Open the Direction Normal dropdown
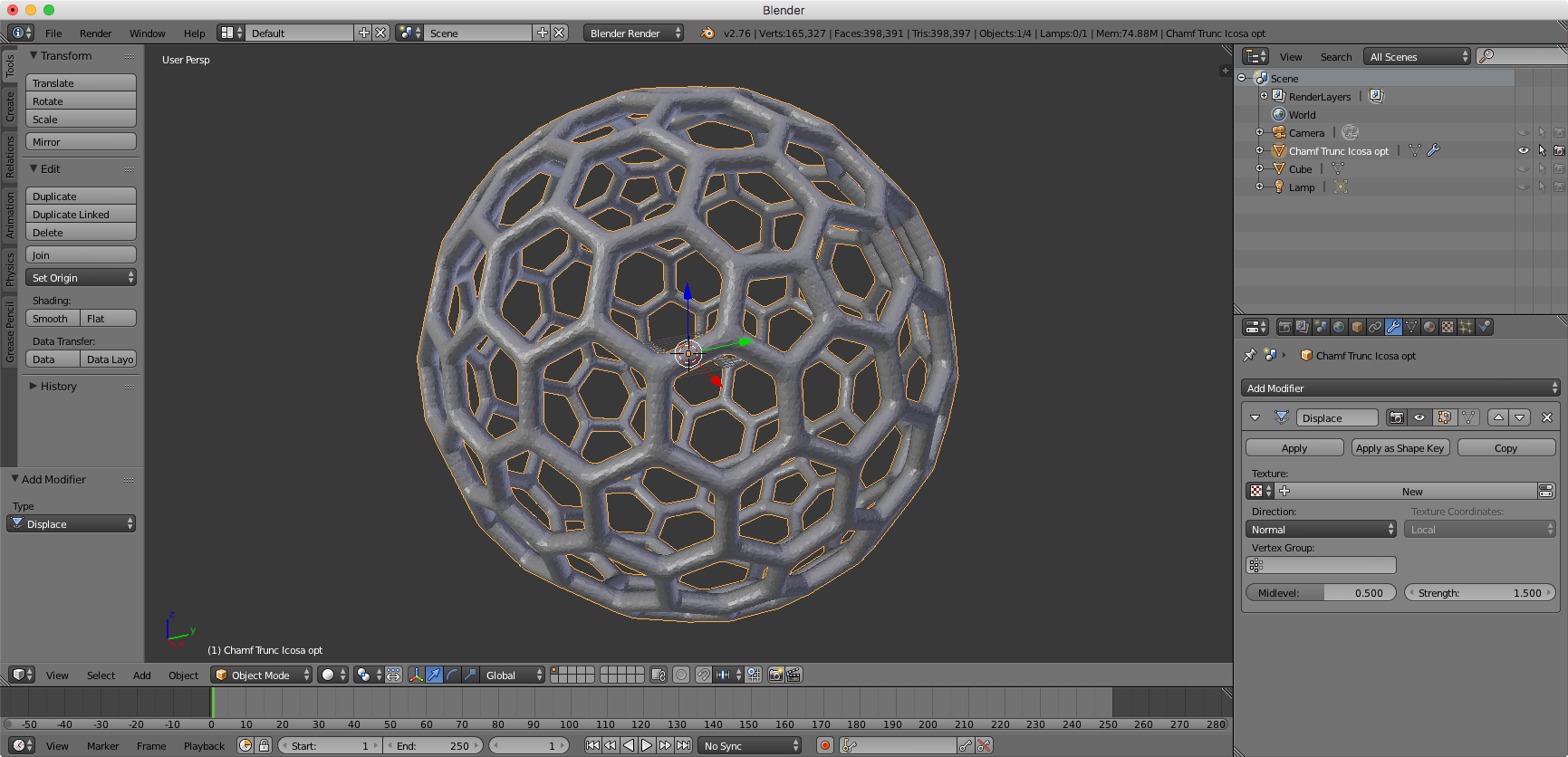 1322,530
